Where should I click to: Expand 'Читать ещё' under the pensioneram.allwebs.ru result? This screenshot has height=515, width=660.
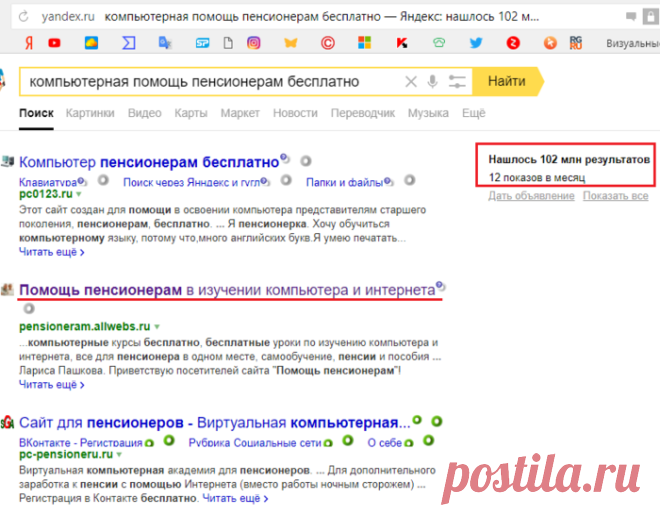(x=51, y=385)
